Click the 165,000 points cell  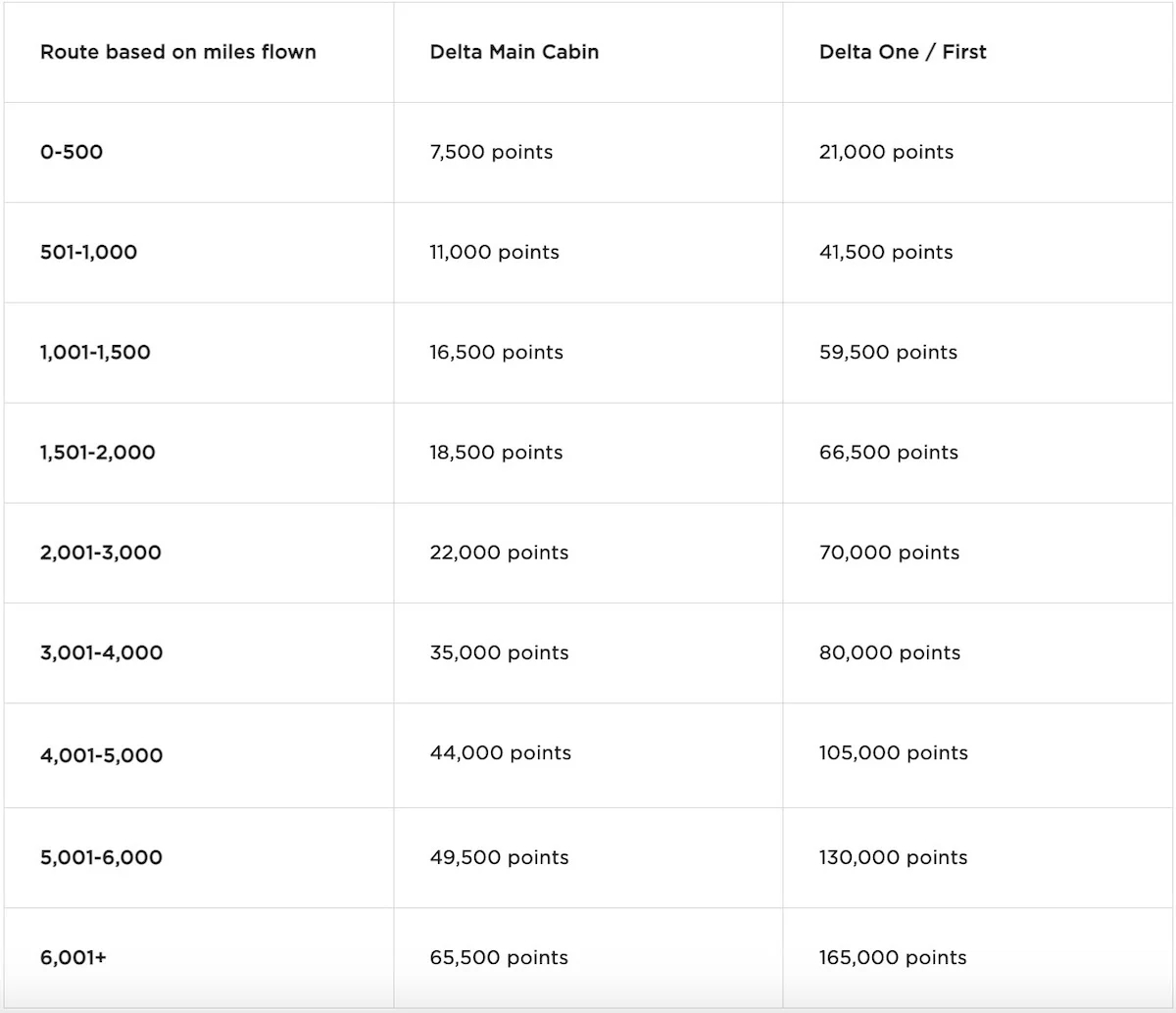click(893, 957)
